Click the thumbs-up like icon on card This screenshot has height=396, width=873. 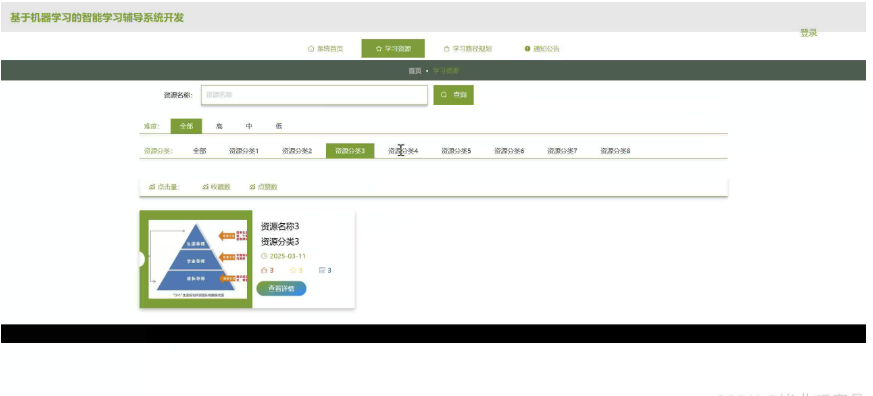pos(264,271)
